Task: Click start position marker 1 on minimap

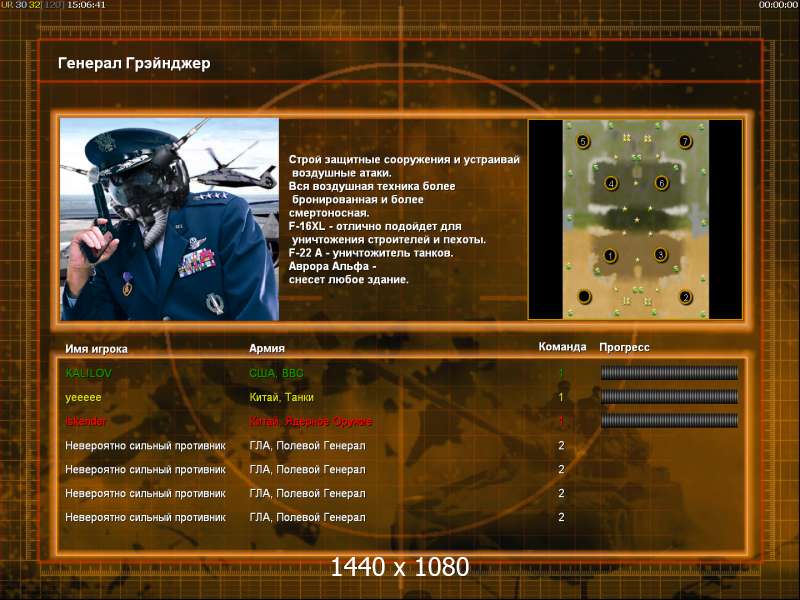Action: pos(610,255)
